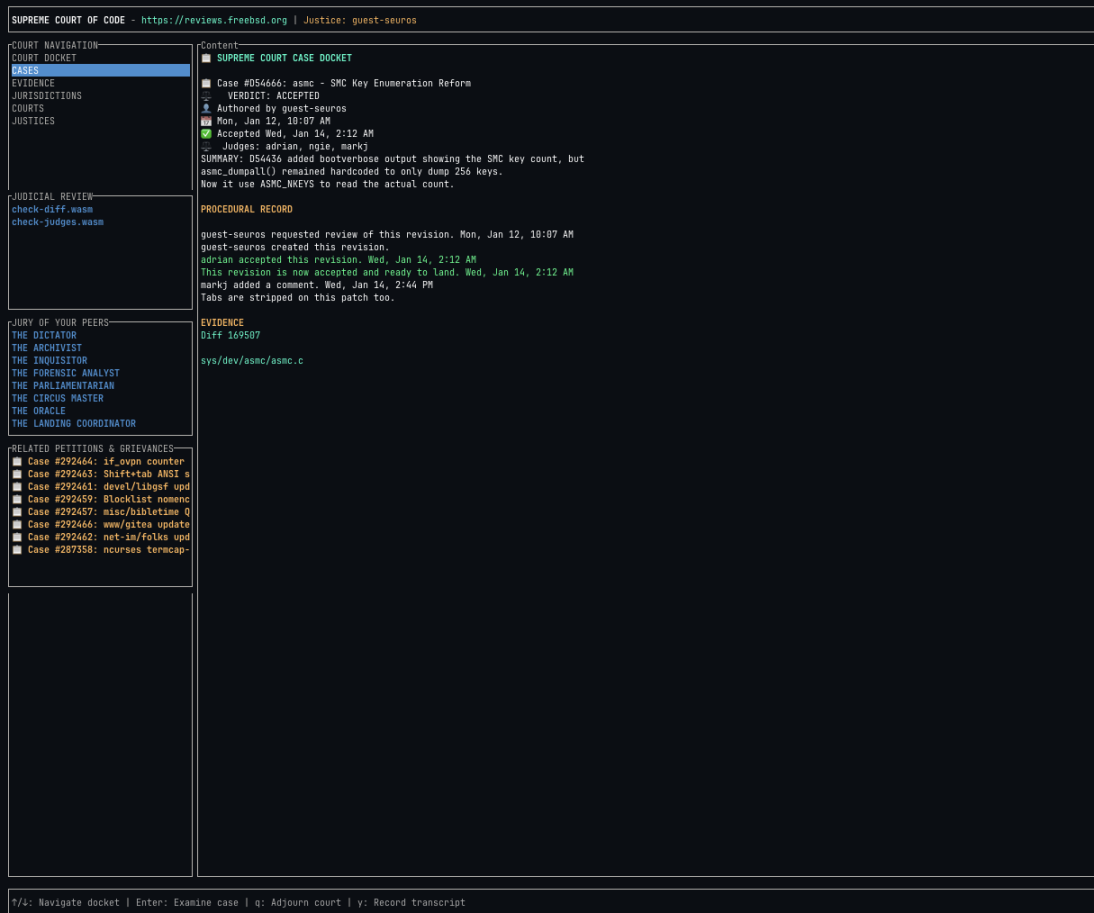Click the person icon beside Authored by
The image size is (1094, 913).
(206, 108)
